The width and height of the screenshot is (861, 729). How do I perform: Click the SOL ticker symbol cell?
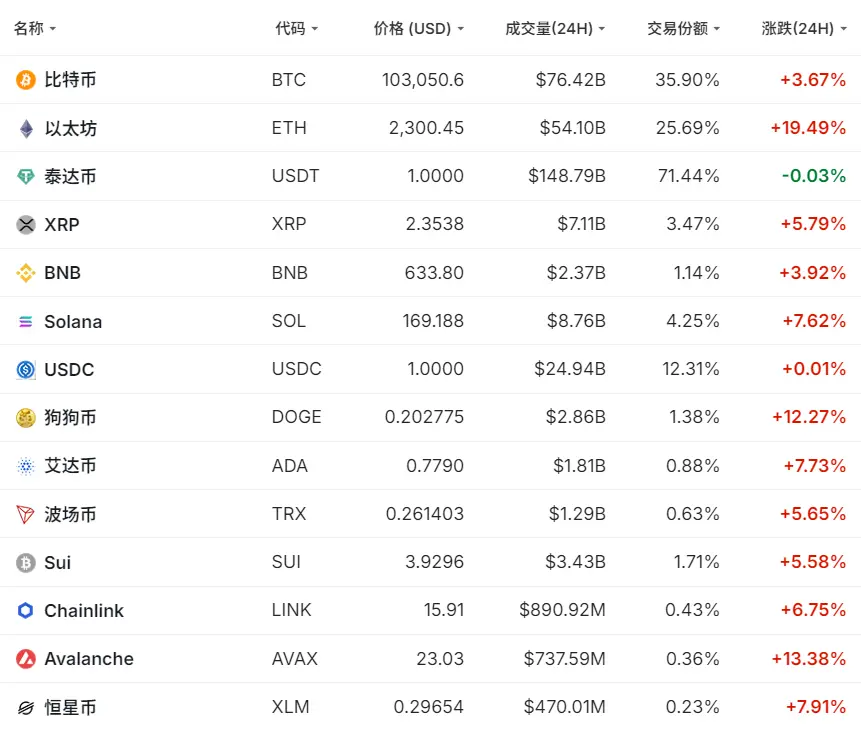click(289, 322)
